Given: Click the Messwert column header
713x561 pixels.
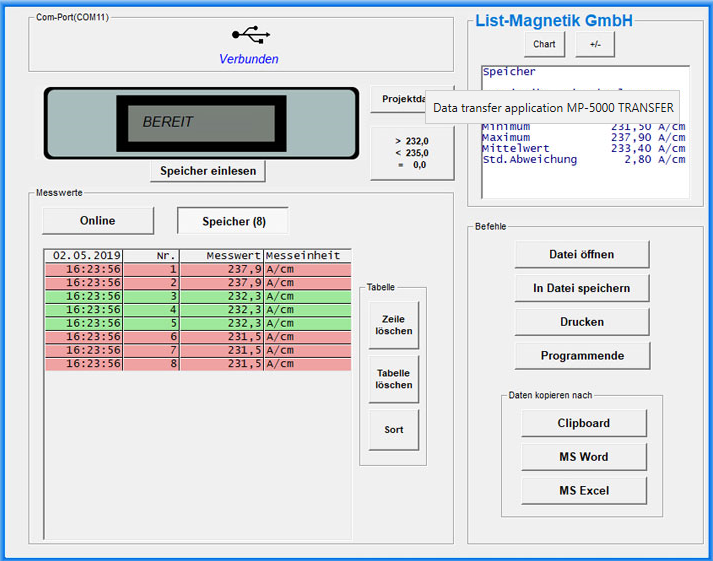Looking at the screenshot, I should coord(221,255).
